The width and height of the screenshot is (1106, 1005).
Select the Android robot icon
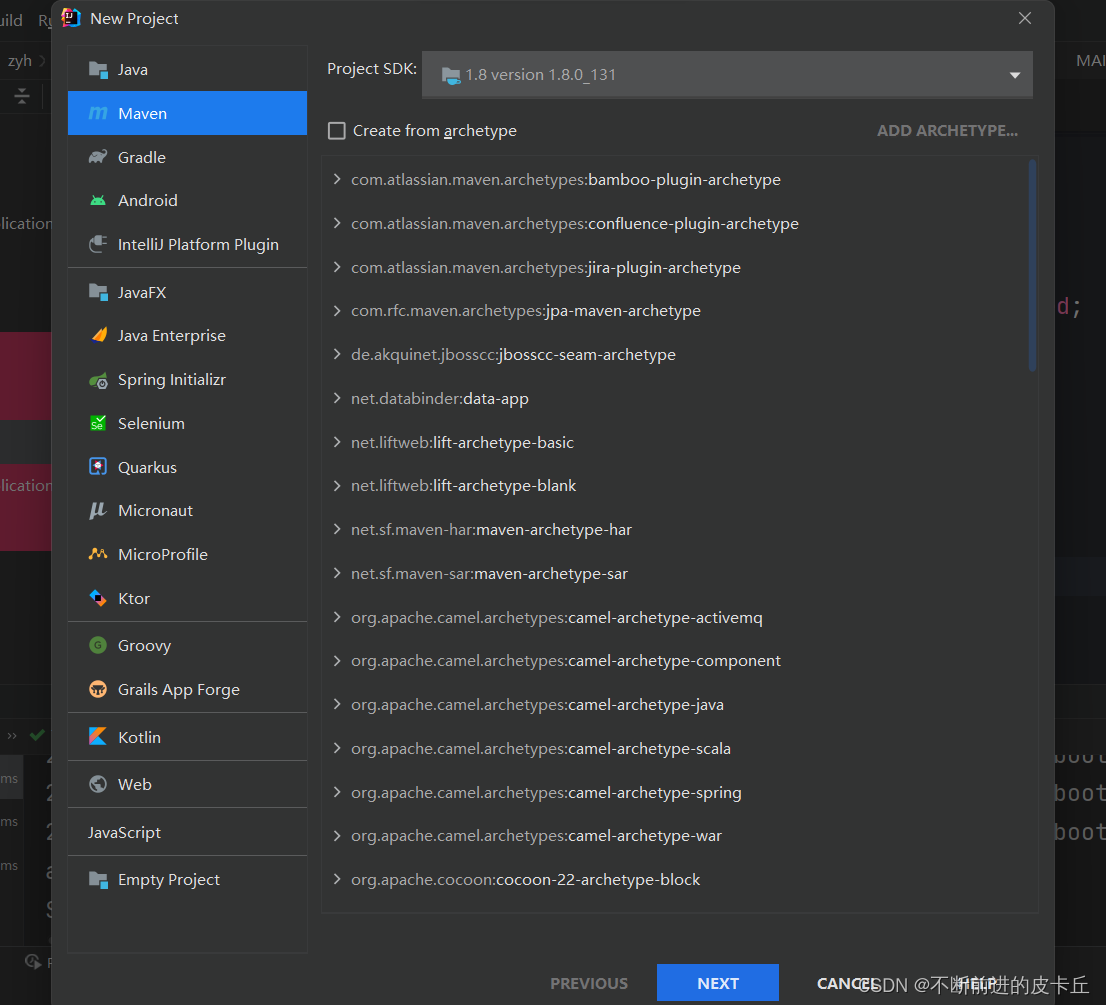(98, 200)
